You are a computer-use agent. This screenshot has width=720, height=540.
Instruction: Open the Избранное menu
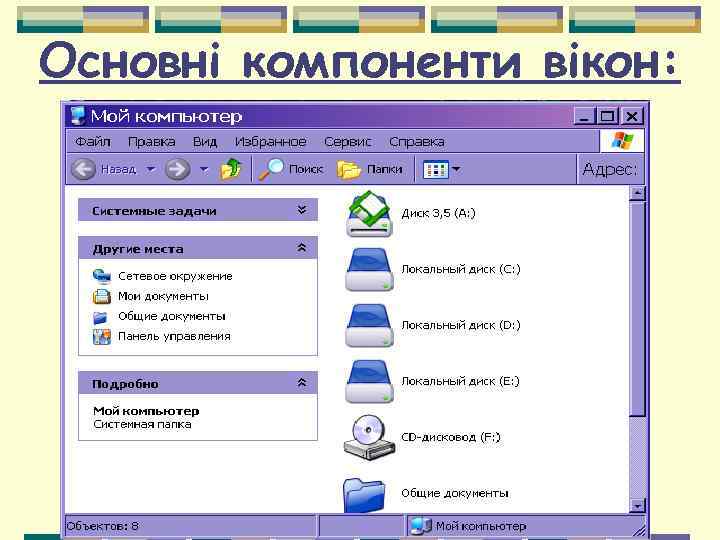coord(270,141)
